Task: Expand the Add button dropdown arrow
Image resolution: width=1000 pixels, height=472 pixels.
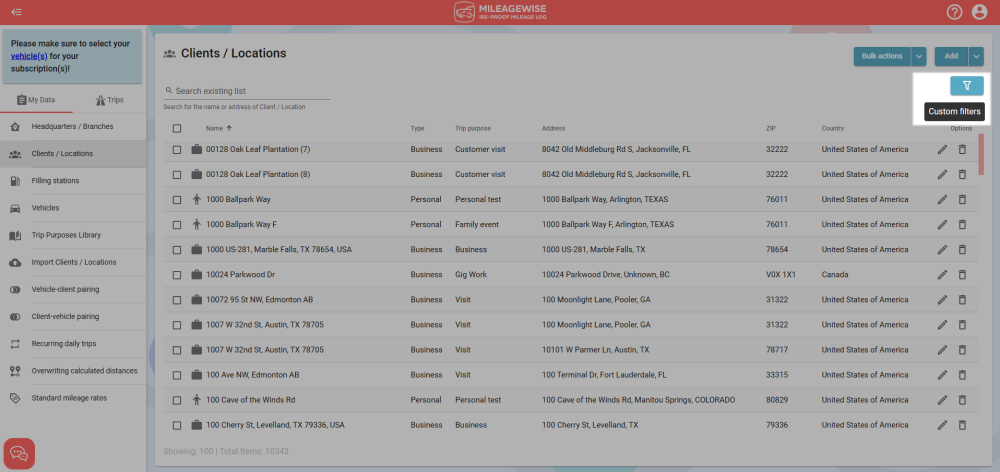Action: coord(976,57)
